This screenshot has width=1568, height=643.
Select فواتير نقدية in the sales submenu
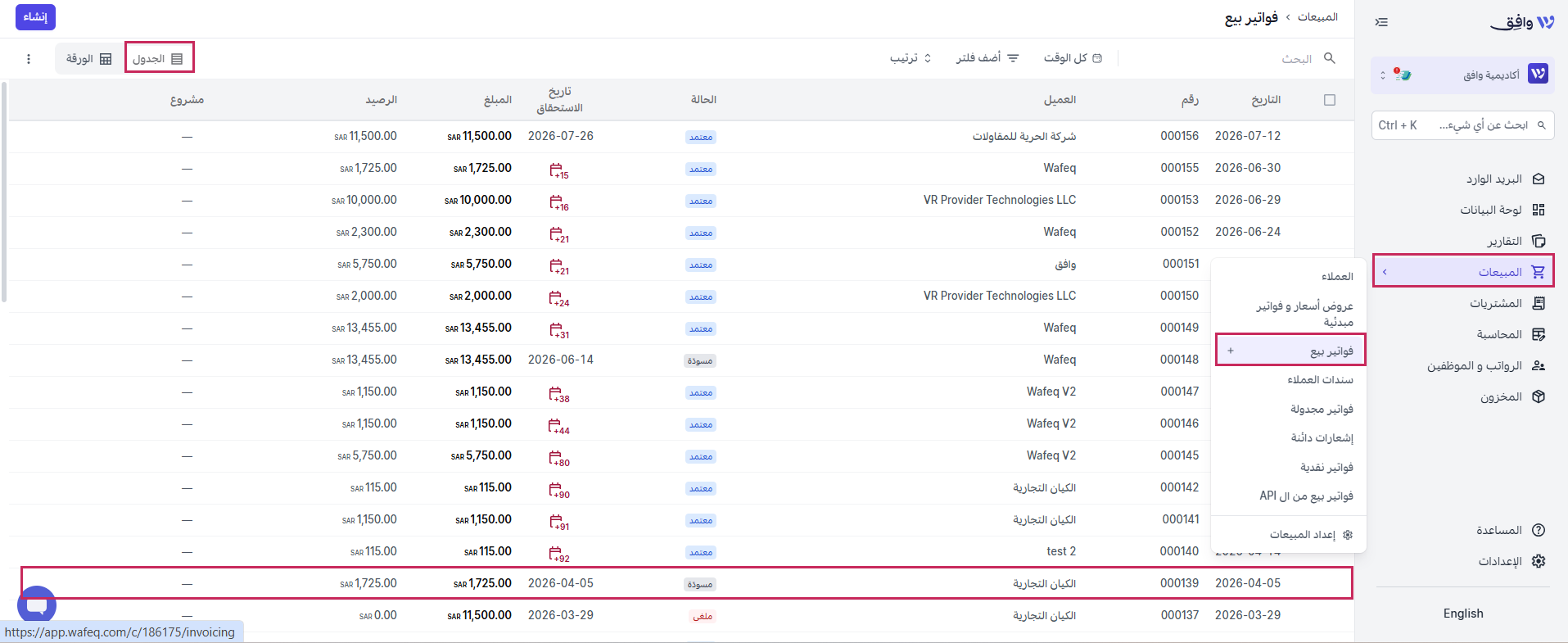[1326, 468]
